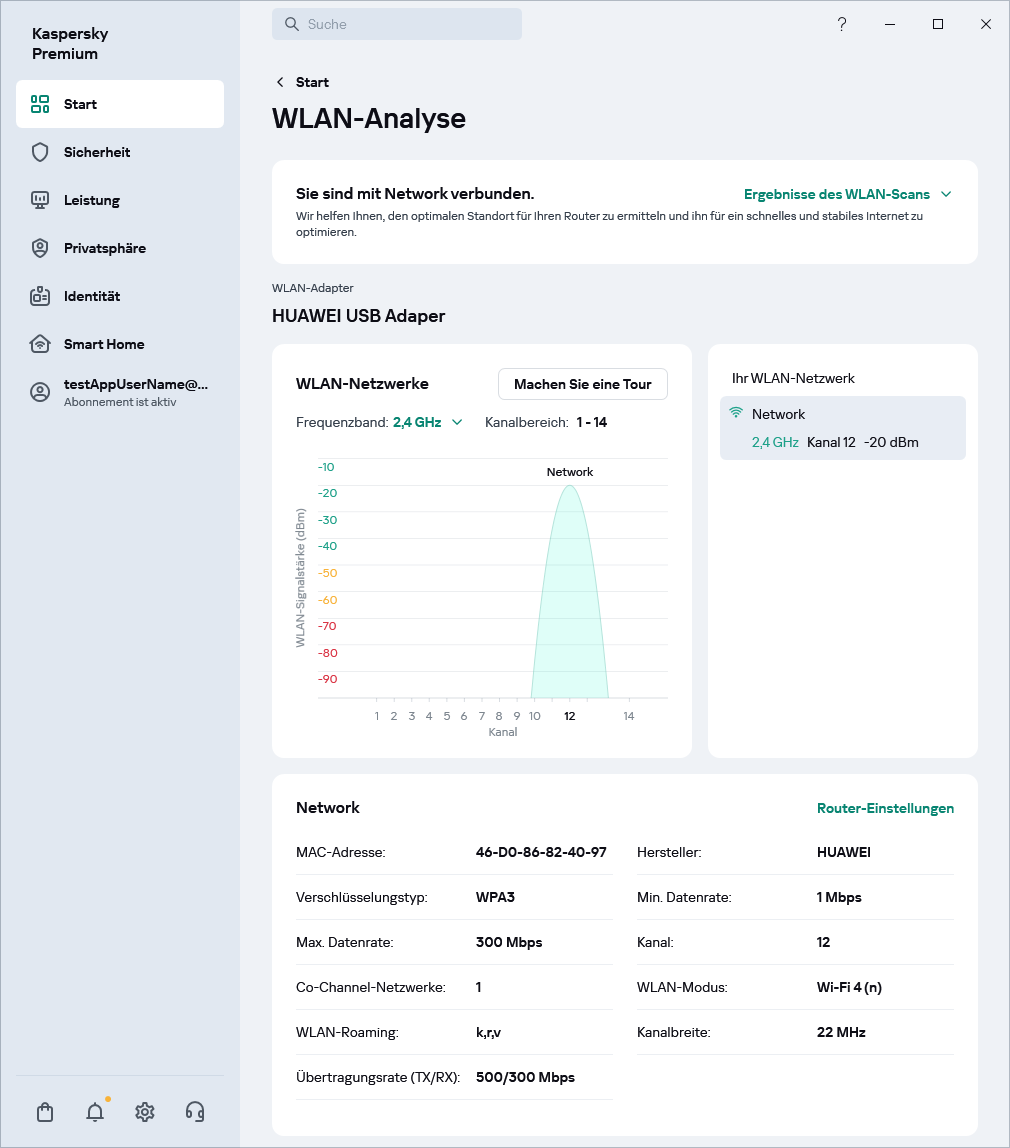Click the Privatsphäre sidebar icon
This screenshot has height=1148, width=1010.
click(39, 248)
